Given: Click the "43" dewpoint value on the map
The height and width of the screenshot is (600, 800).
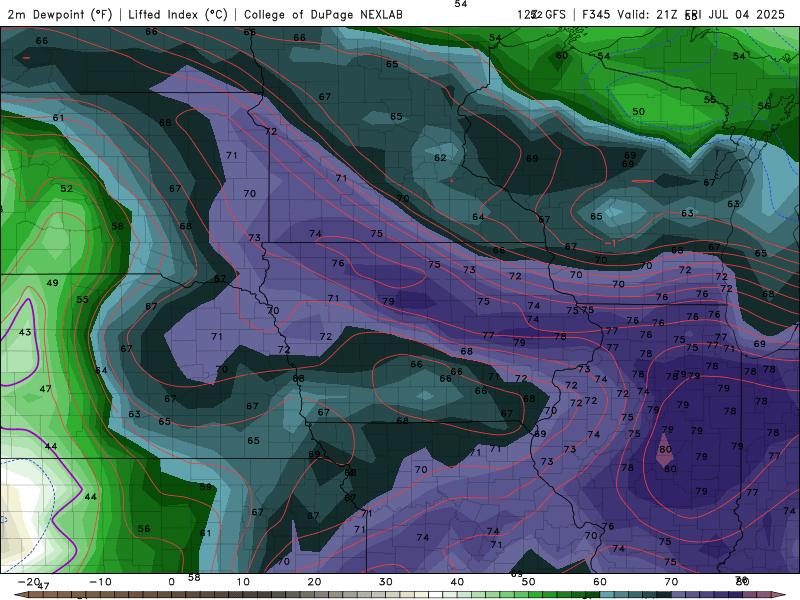Looking at the screenshot, I should click(24, 332).
